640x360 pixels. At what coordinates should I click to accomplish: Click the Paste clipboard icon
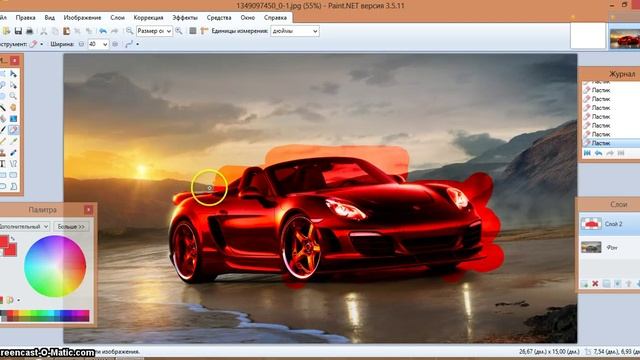pyautogui.click(x=67, y=31)
